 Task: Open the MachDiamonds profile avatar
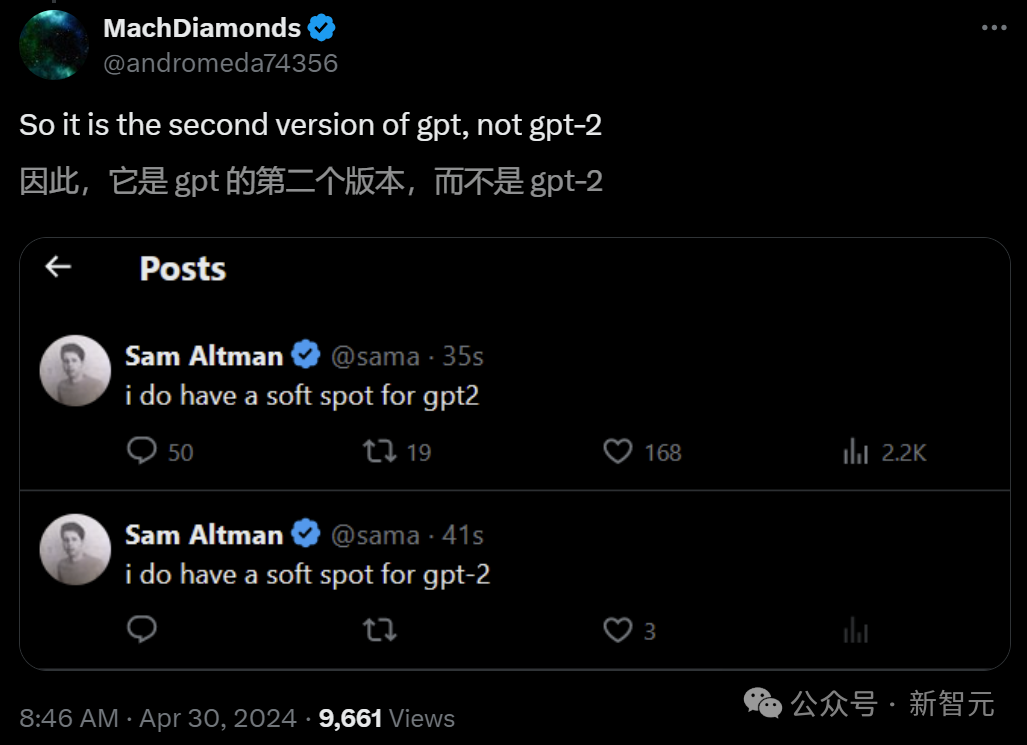click(54, 45)
